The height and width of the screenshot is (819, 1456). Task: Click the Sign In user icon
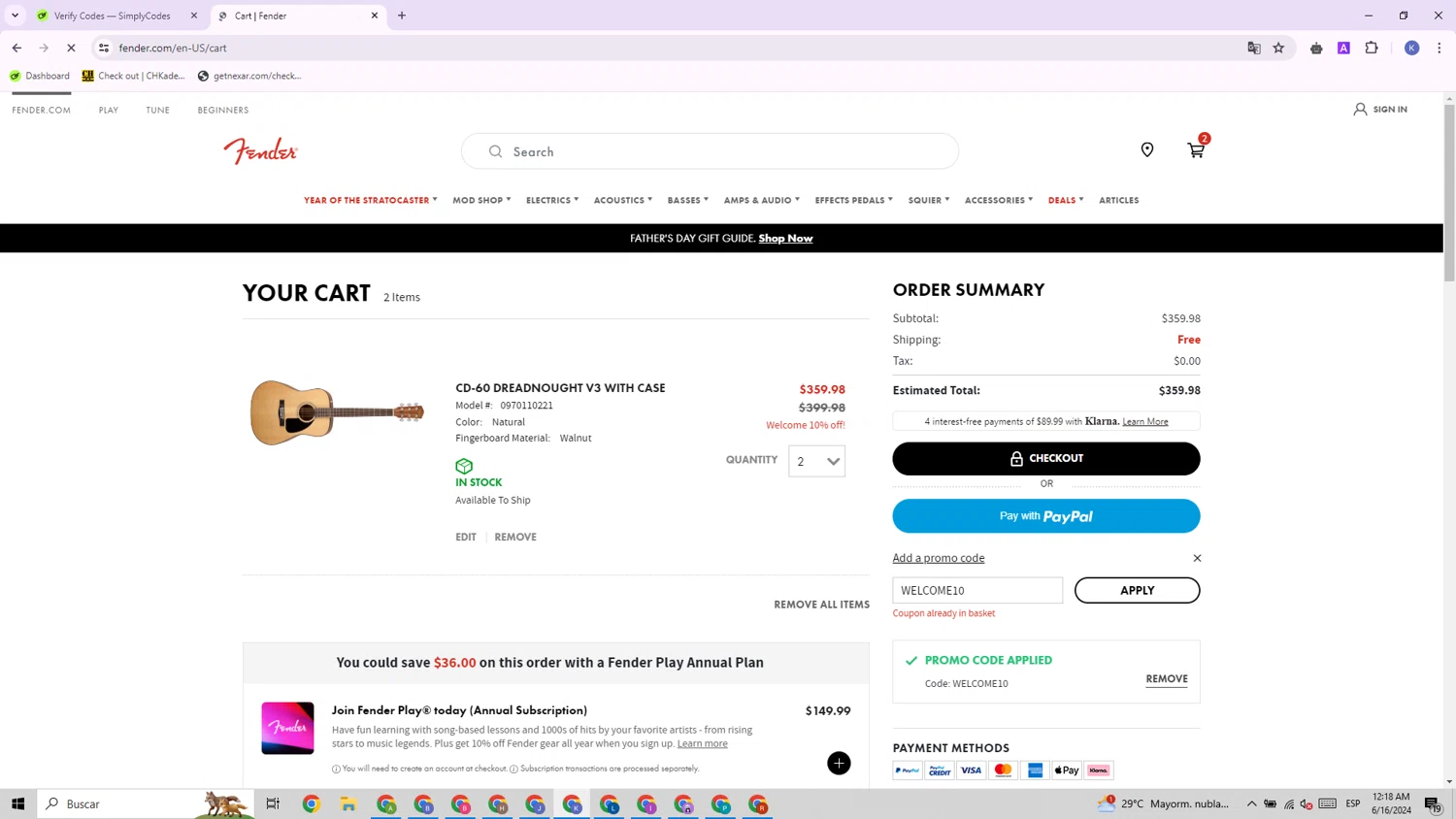tap(1360, 110)
